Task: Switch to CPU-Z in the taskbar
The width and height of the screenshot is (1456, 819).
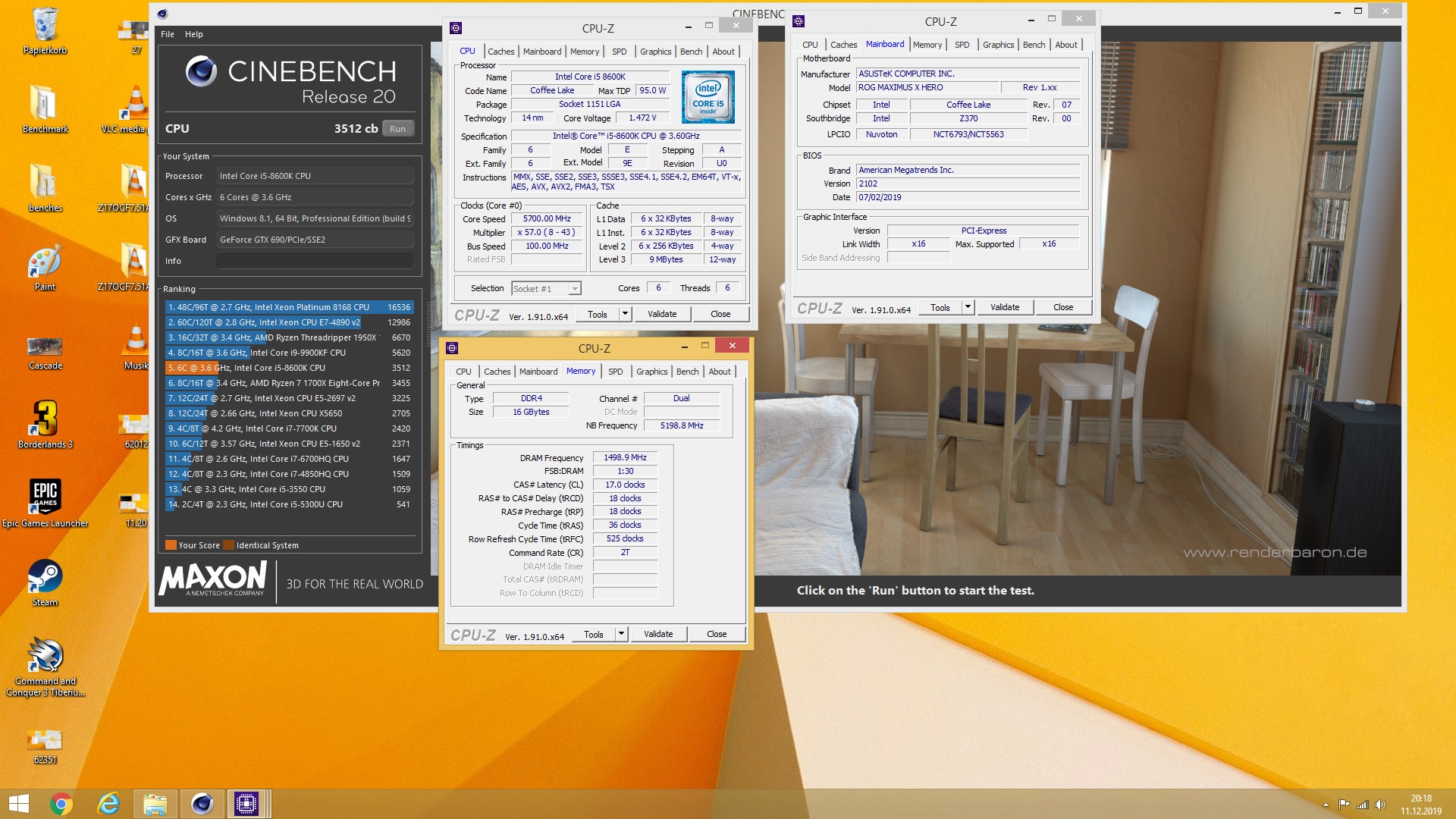Action: pos(246,804)
